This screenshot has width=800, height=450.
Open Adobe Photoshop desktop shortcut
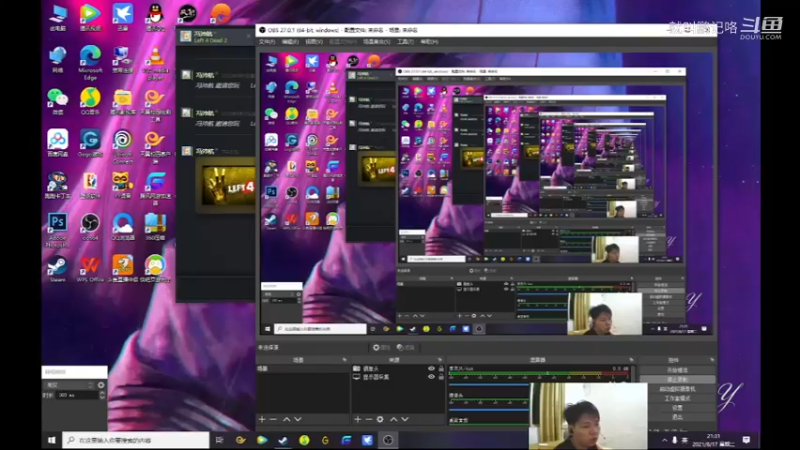[58, 230]
